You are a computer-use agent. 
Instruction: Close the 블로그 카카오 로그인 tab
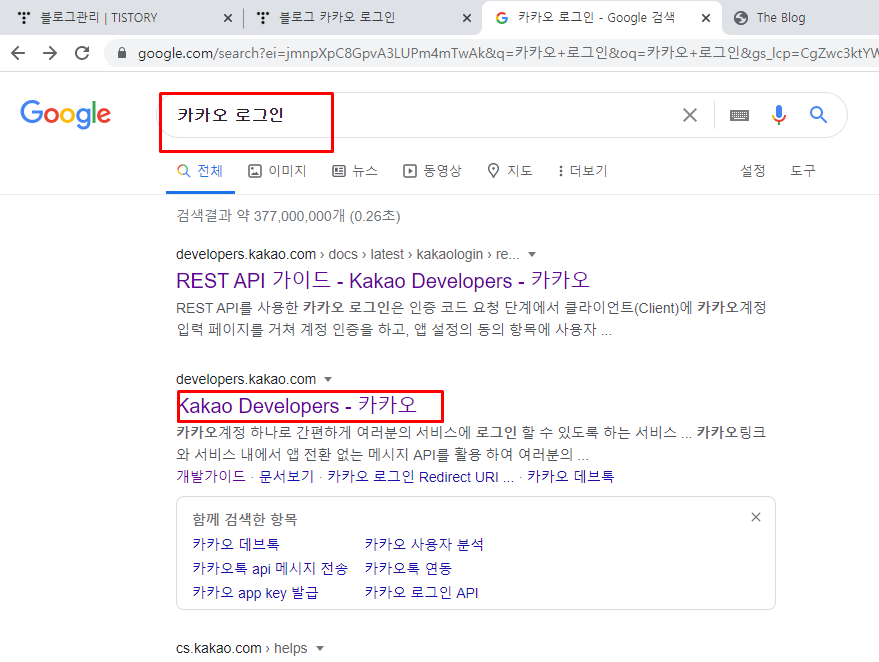click(x=466, y=18)
